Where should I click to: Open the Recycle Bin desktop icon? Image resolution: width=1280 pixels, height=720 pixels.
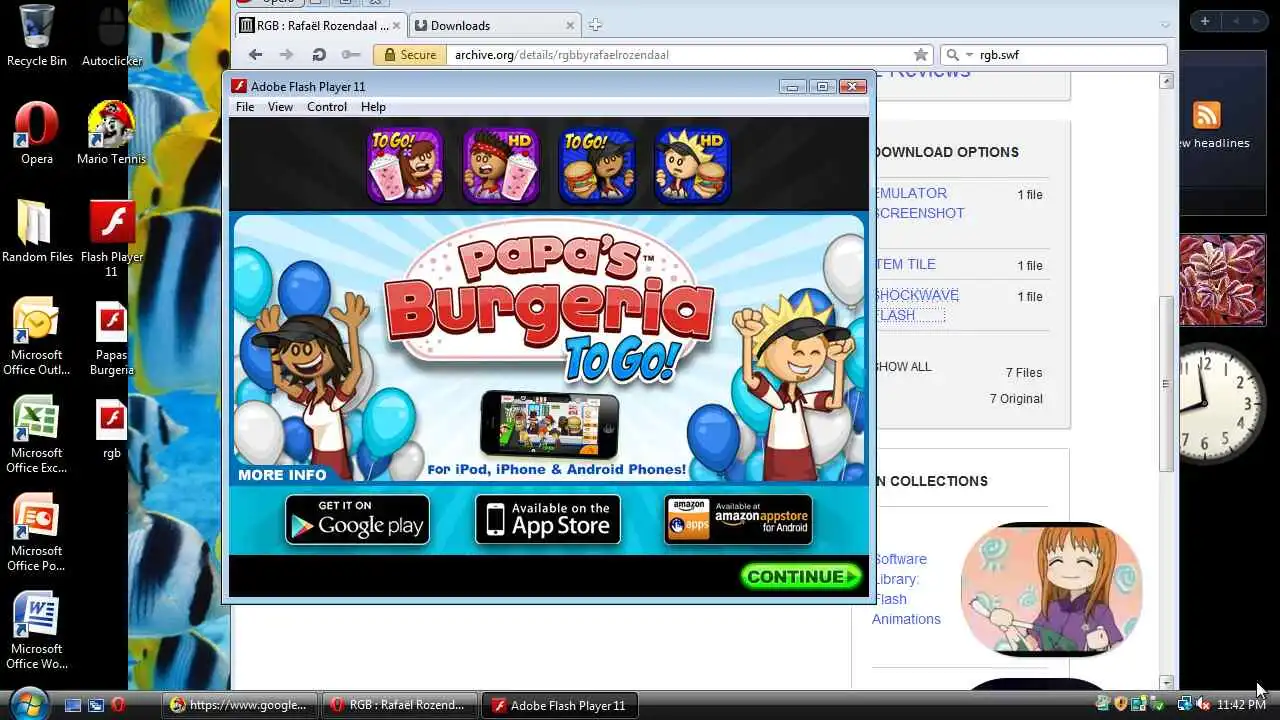point(37,35)
